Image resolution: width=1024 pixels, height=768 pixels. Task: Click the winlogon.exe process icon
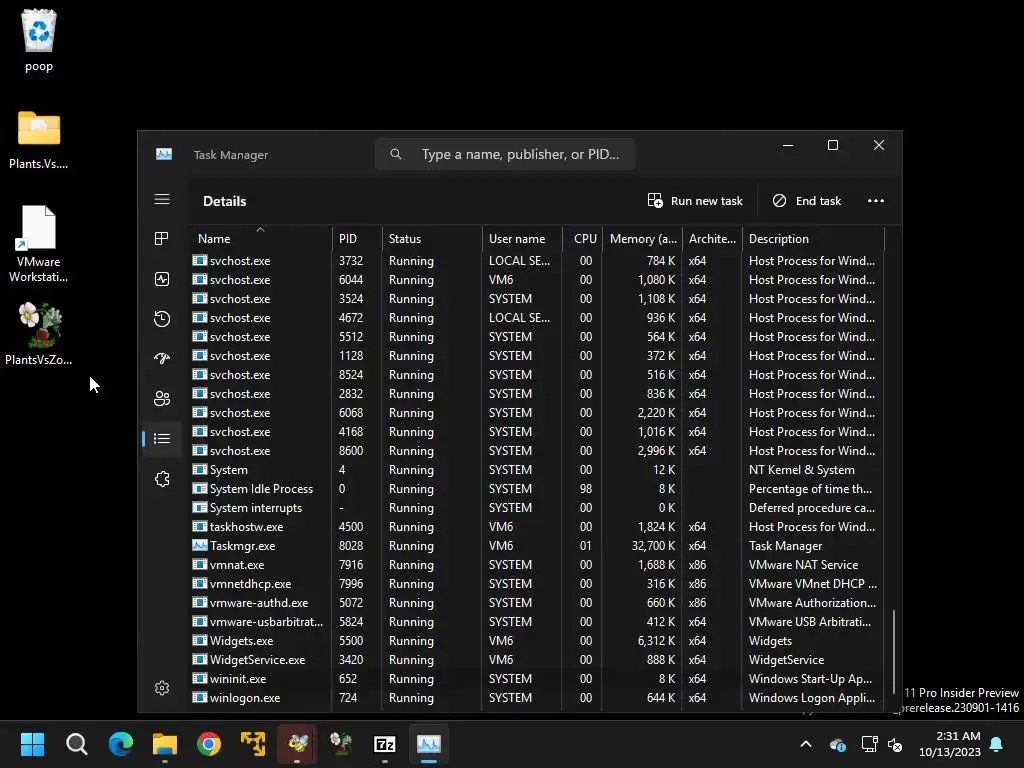coord(200,697)
